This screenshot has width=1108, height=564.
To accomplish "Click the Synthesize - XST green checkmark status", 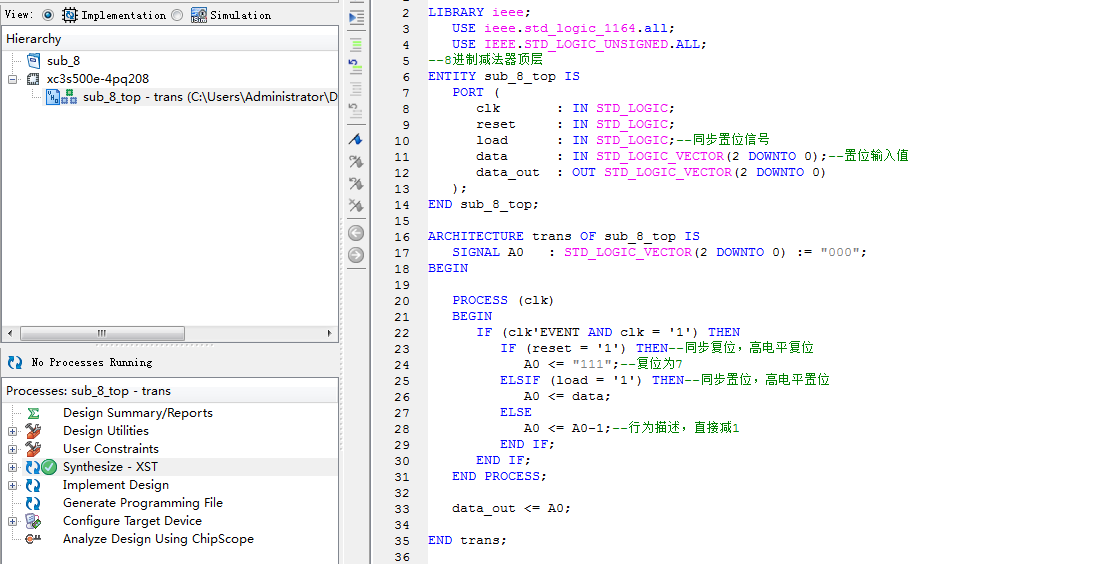I will coord(48,467).
